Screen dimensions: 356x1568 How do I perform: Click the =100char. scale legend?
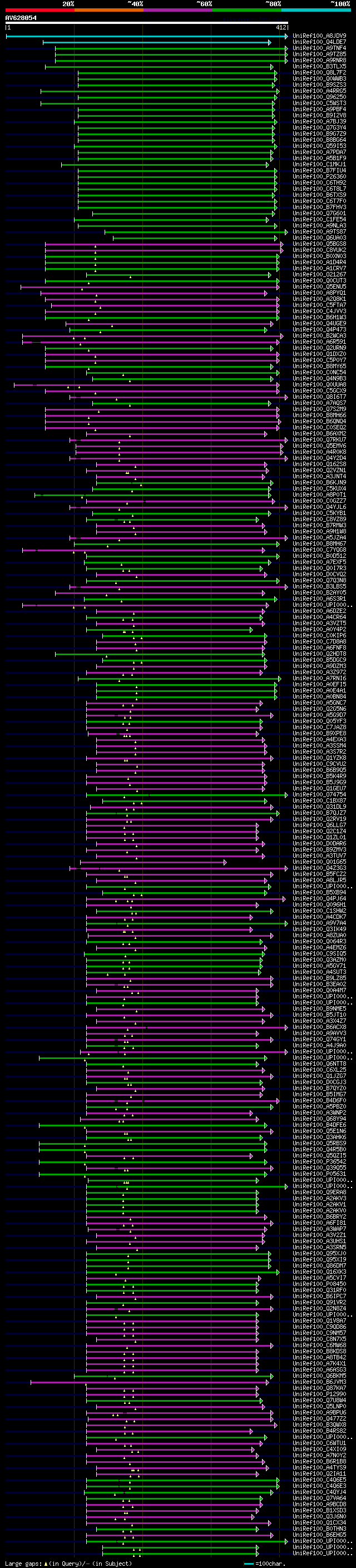[265, 1564]
